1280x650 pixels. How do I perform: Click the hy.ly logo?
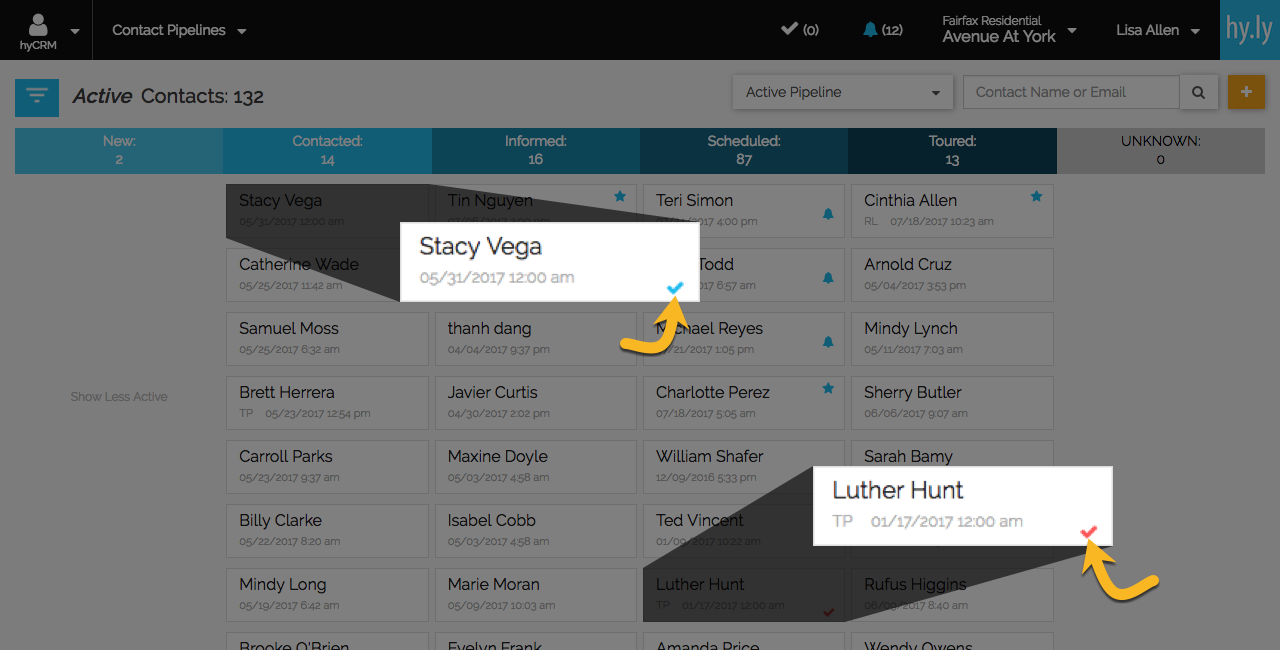[1250, 30]
